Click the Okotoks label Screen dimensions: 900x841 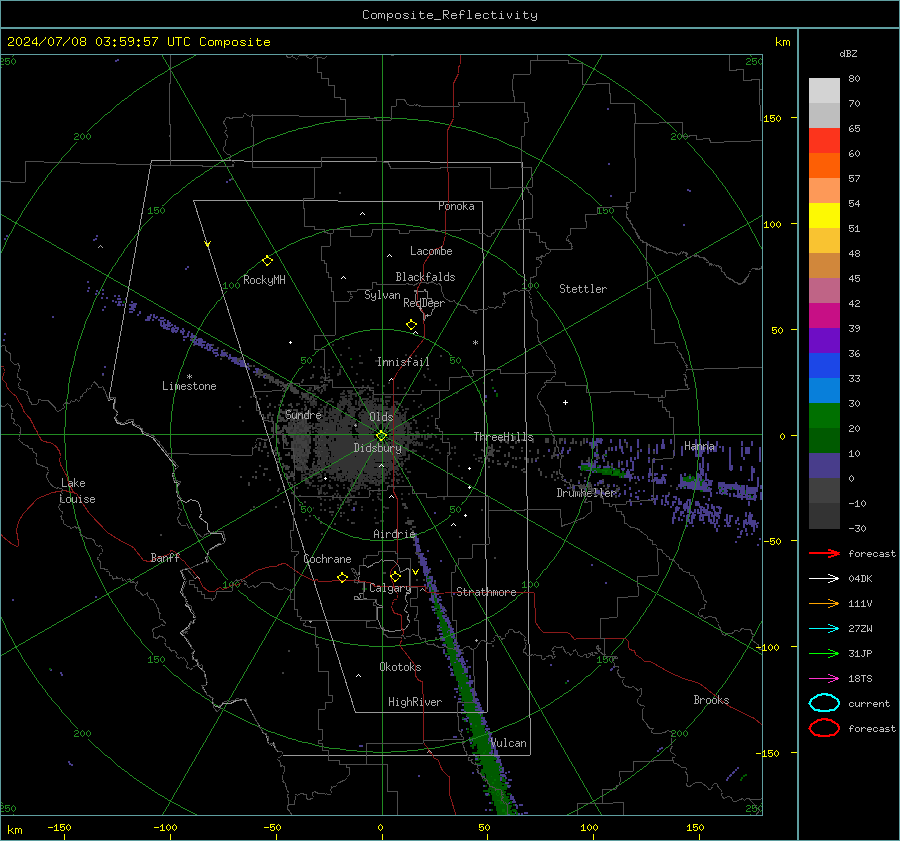click(400, 667)
